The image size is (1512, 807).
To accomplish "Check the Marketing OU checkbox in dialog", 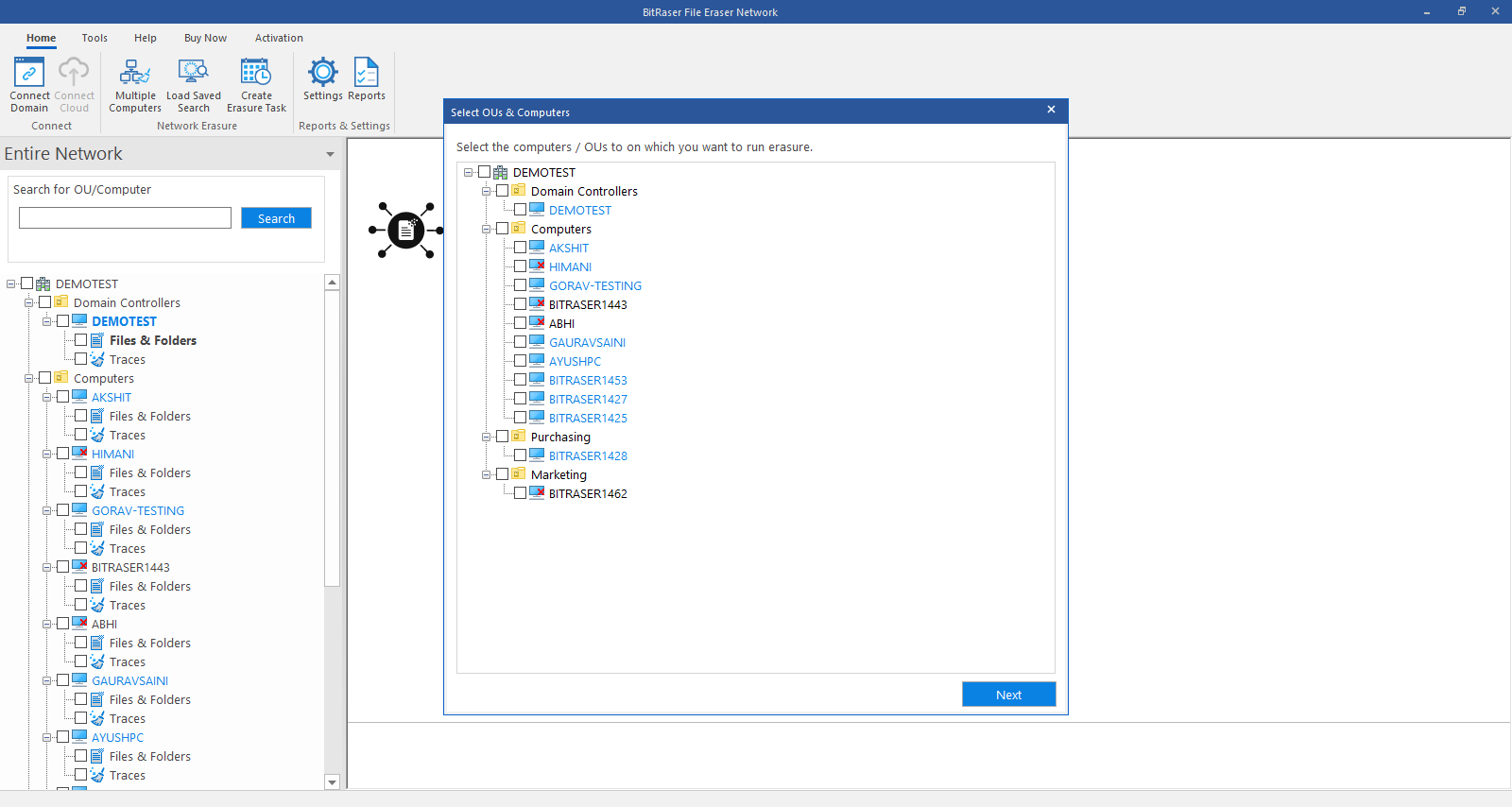I will coord(502,474).
